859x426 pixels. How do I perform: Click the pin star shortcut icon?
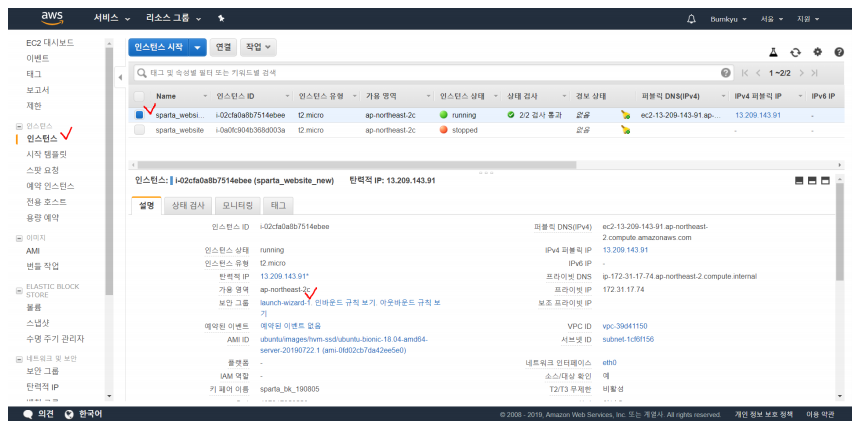point(221,18)
